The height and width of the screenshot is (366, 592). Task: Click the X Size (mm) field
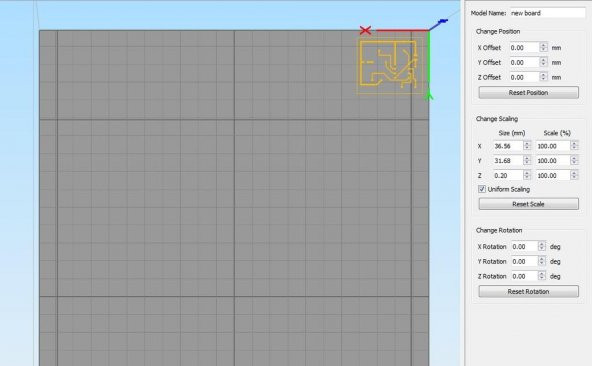pos(508,146)
